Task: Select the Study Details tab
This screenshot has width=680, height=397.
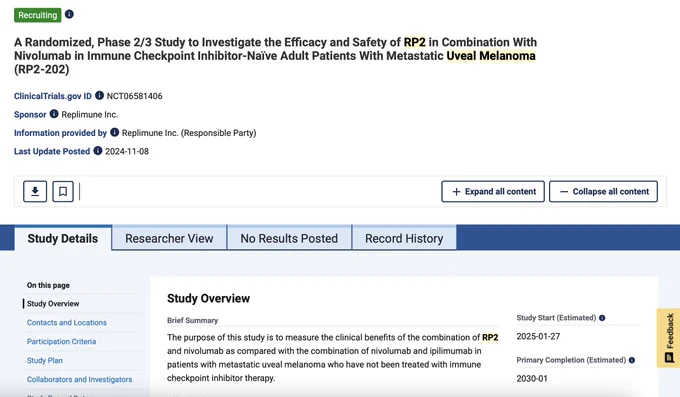Action: pyautogui.click(x=63, y=238)
